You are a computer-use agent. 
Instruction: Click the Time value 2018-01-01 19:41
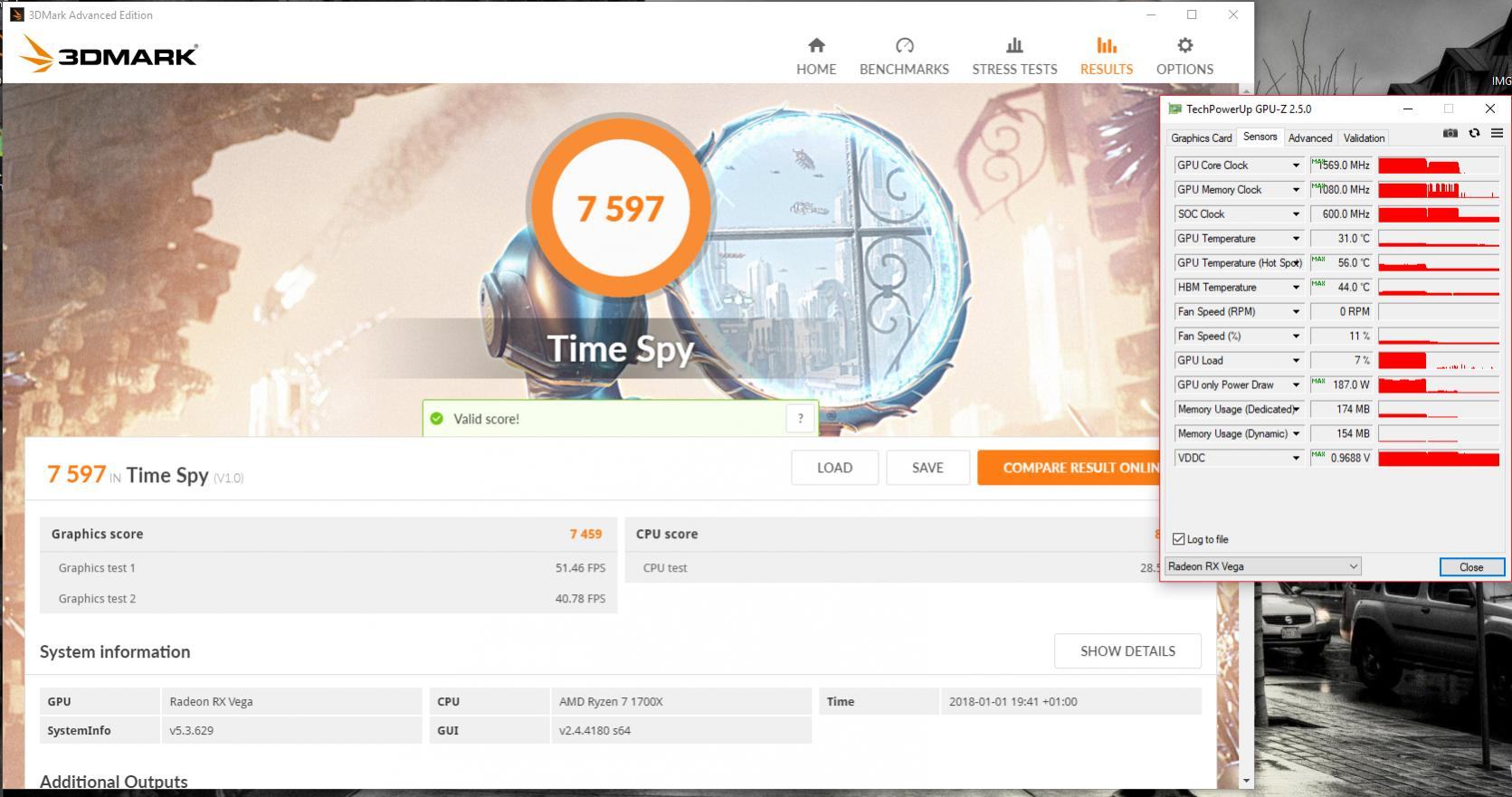click(x=1013, y=701)
